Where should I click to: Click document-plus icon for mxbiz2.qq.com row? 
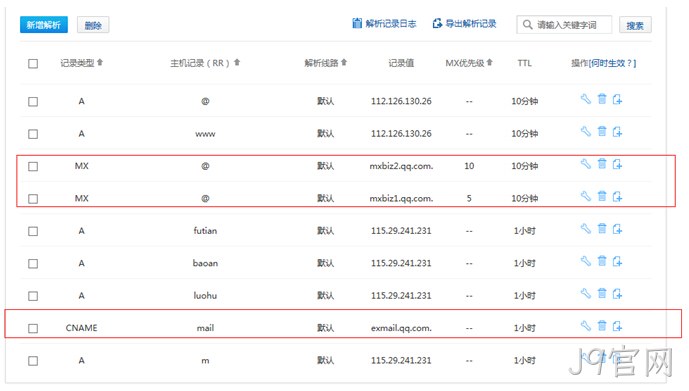pyautogui.click(x=617, y=164)
